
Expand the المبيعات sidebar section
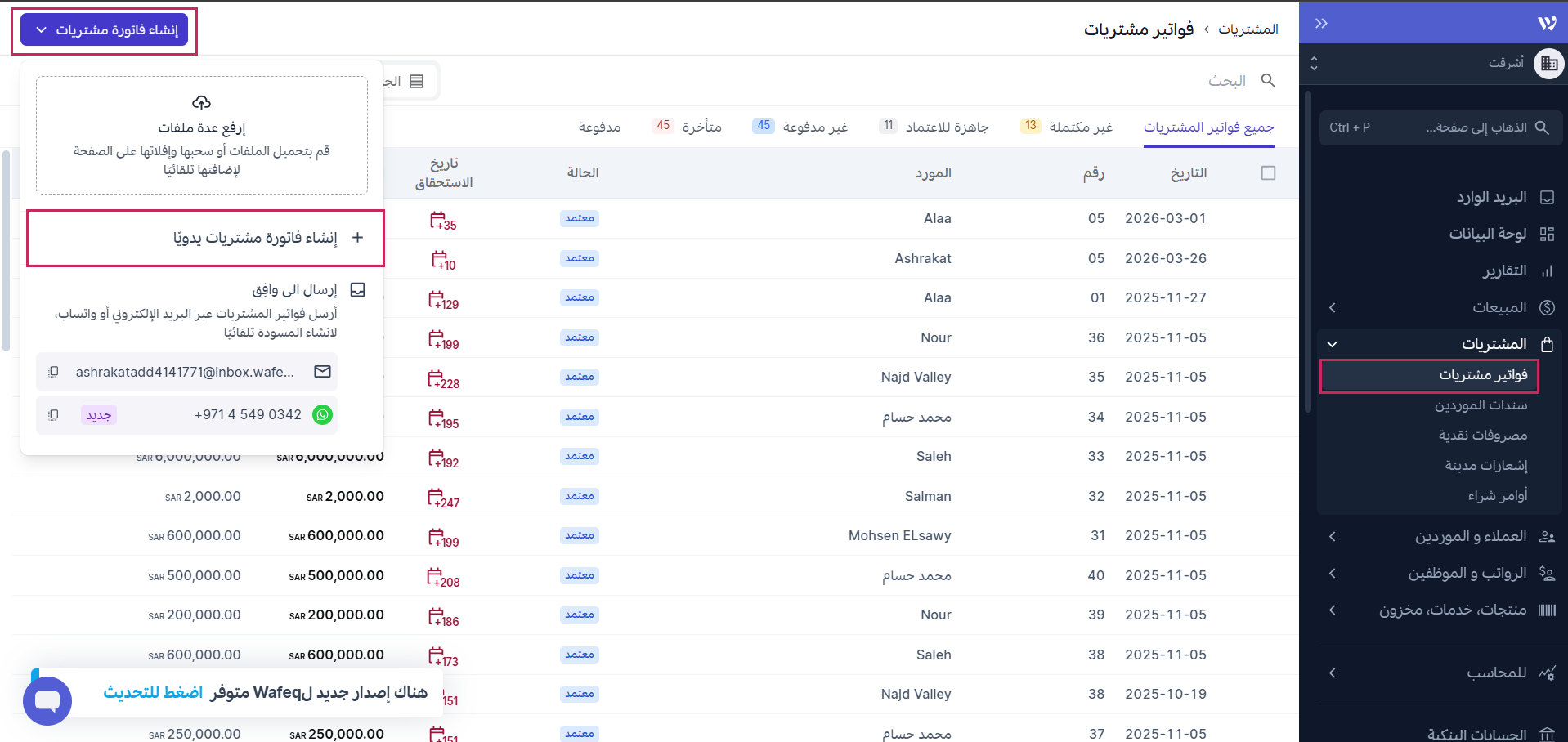1333,308
